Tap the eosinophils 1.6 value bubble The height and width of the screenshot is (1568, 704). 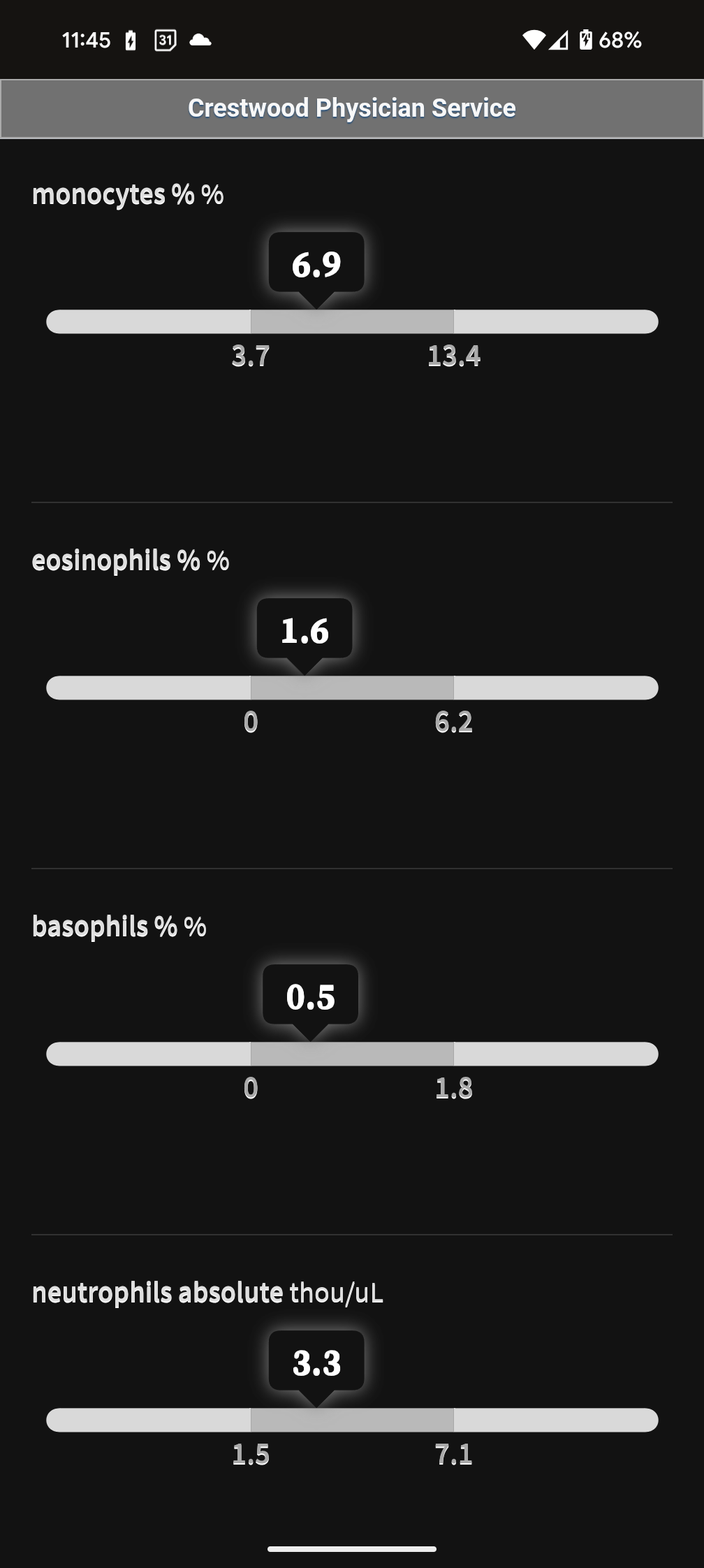point(305,630)
